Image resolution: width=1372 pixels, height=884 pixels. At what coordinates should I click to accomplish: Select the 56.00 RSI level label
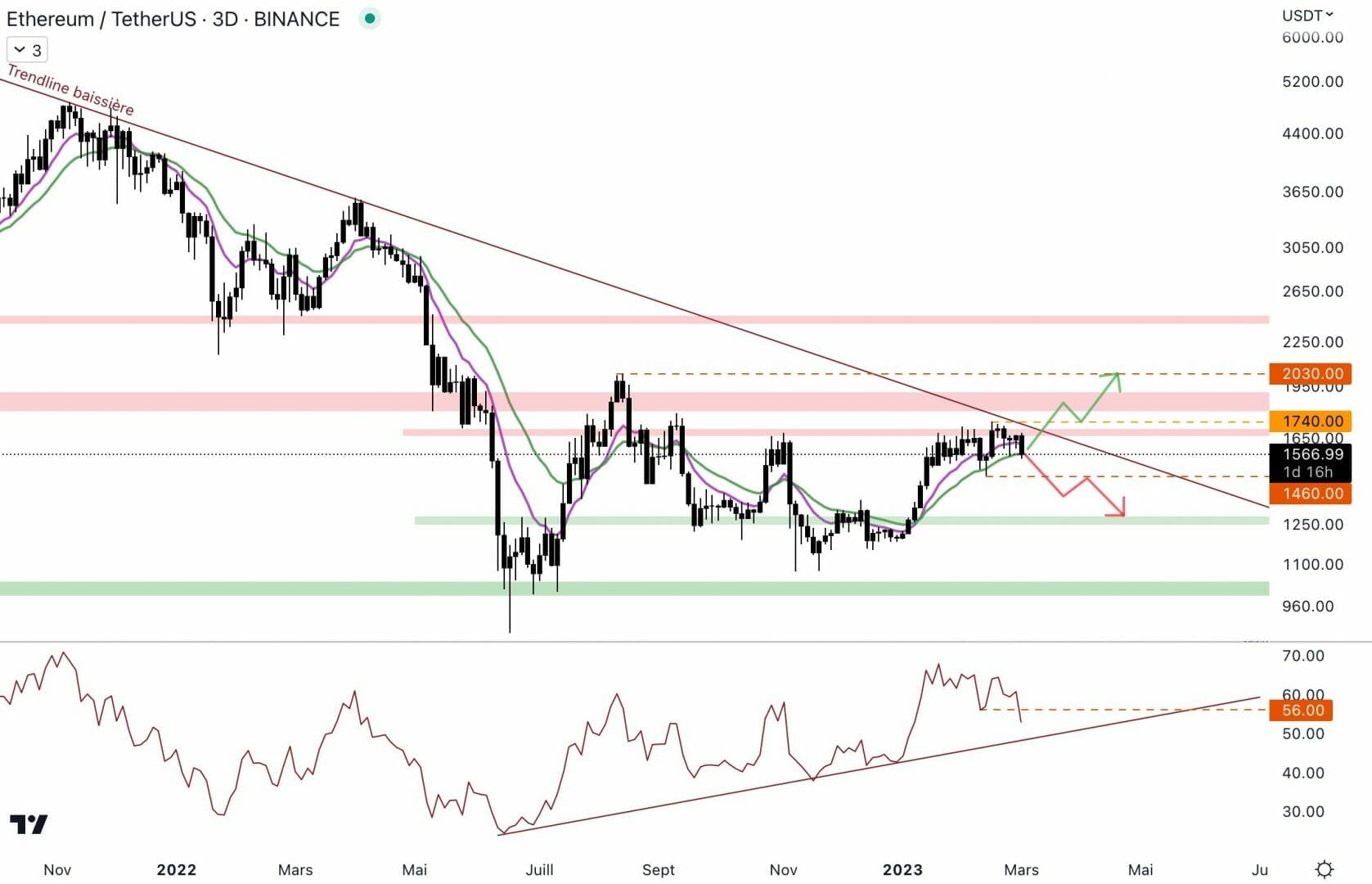[x=1301, y=710]
